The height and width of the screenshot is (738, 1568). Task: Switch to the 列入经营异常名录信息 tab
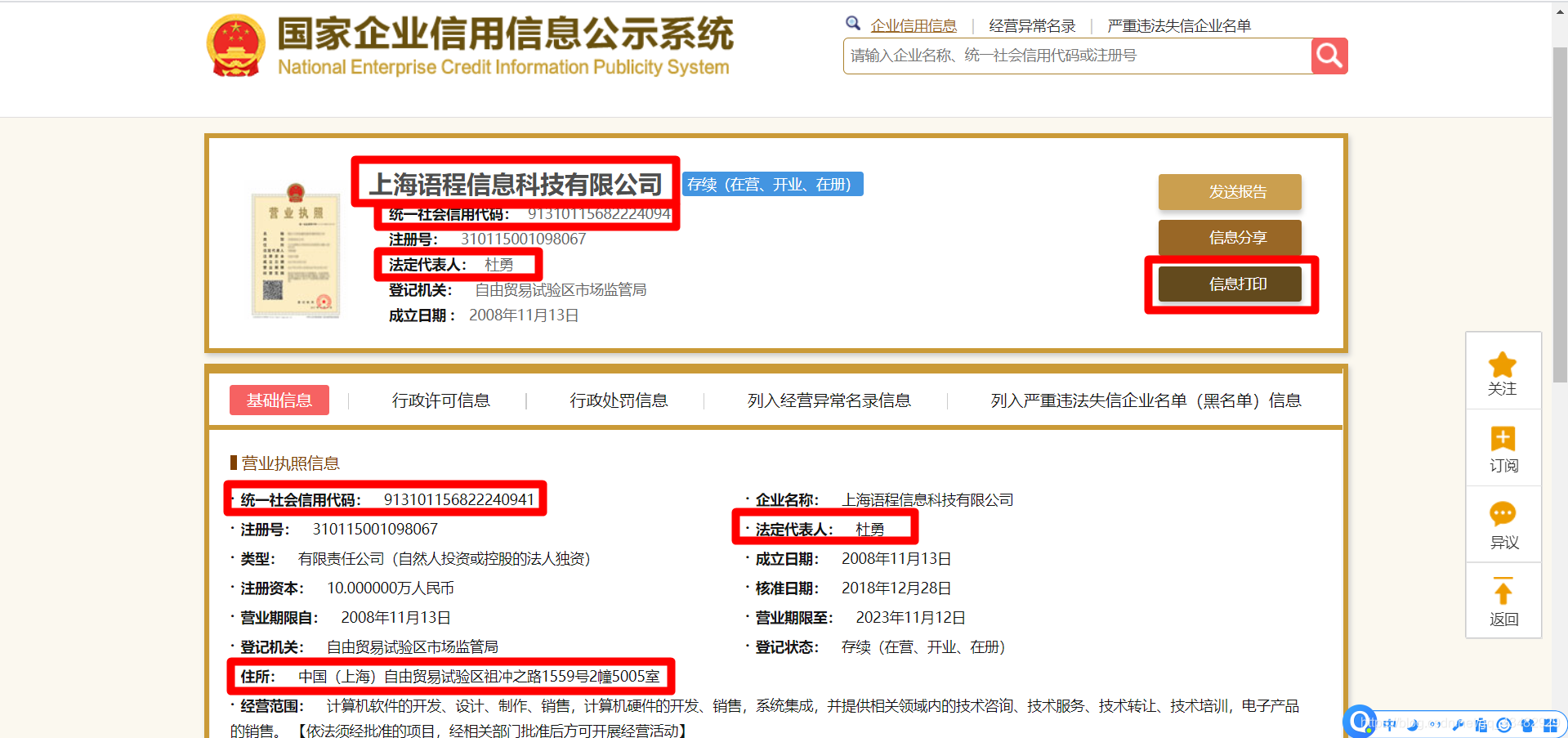point(829,400)
